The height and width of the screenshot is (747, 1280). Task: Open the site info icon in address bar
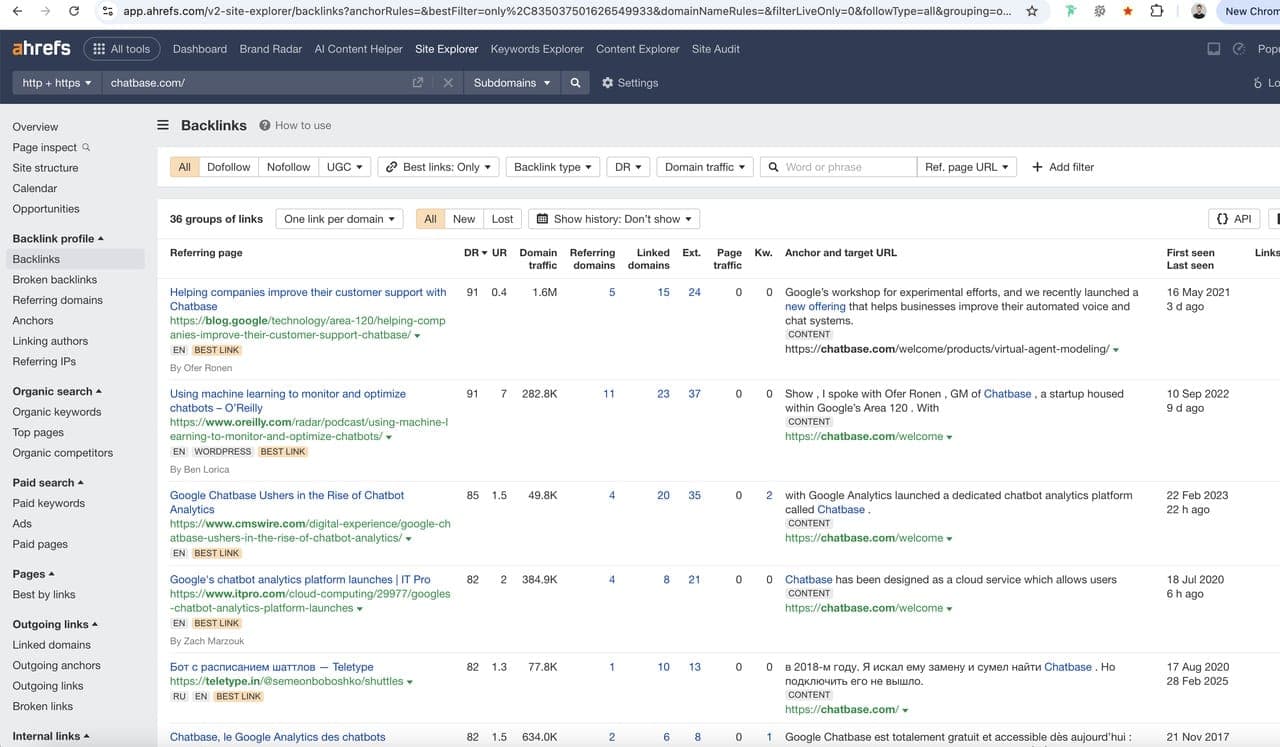[107, 11]
